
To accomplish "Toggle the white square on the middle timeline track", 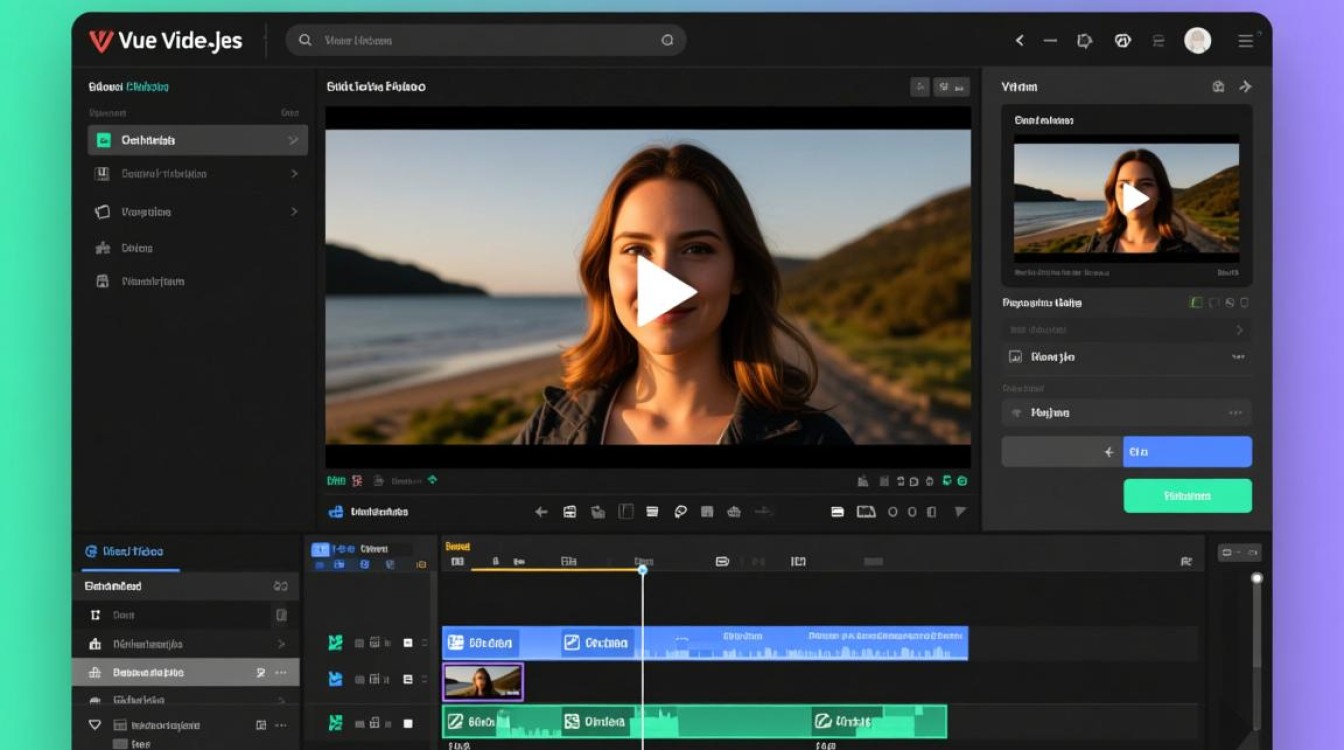I will point(408,680).
